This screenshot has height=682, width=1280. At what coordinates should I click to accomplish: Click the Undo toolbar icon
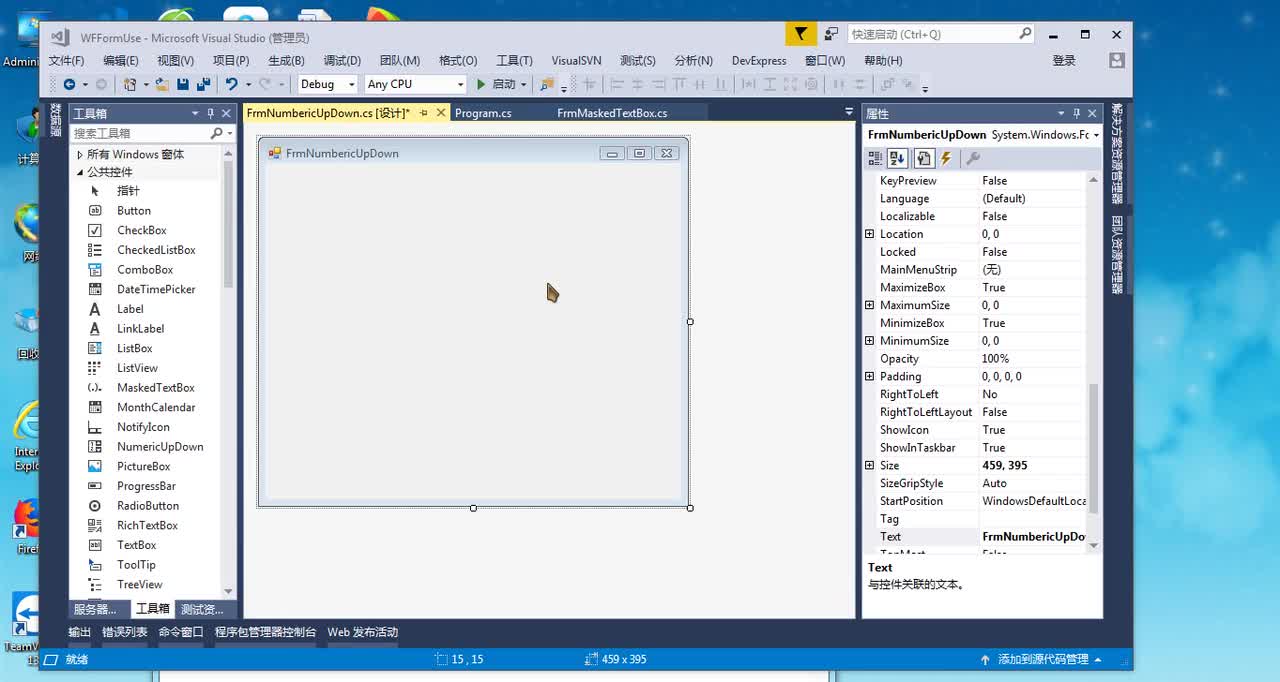click(232, 85)
